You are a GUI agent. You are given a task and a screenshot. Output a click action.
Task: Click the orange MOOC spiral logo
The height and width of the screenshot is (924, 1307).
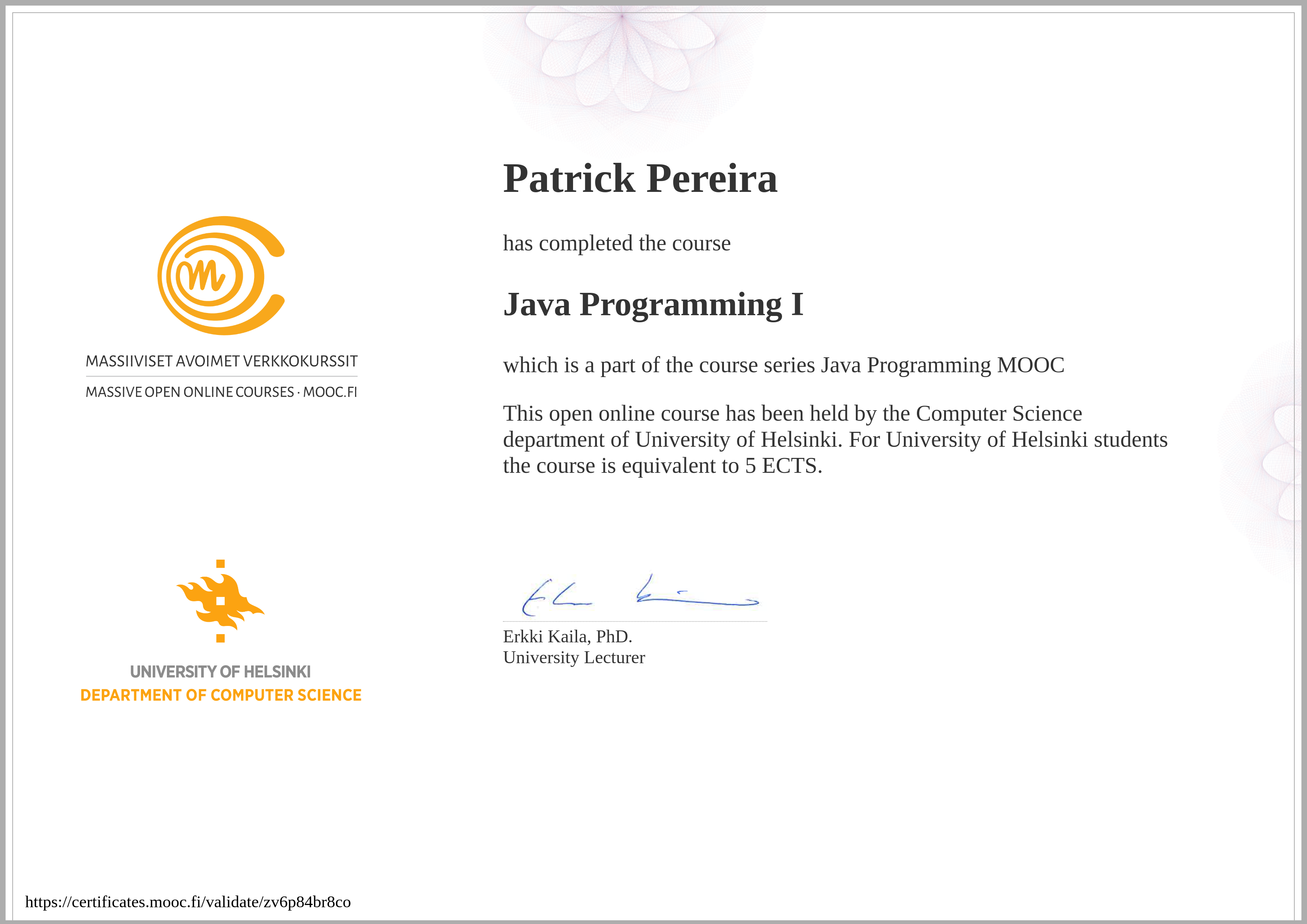click(x=221, y=276)
